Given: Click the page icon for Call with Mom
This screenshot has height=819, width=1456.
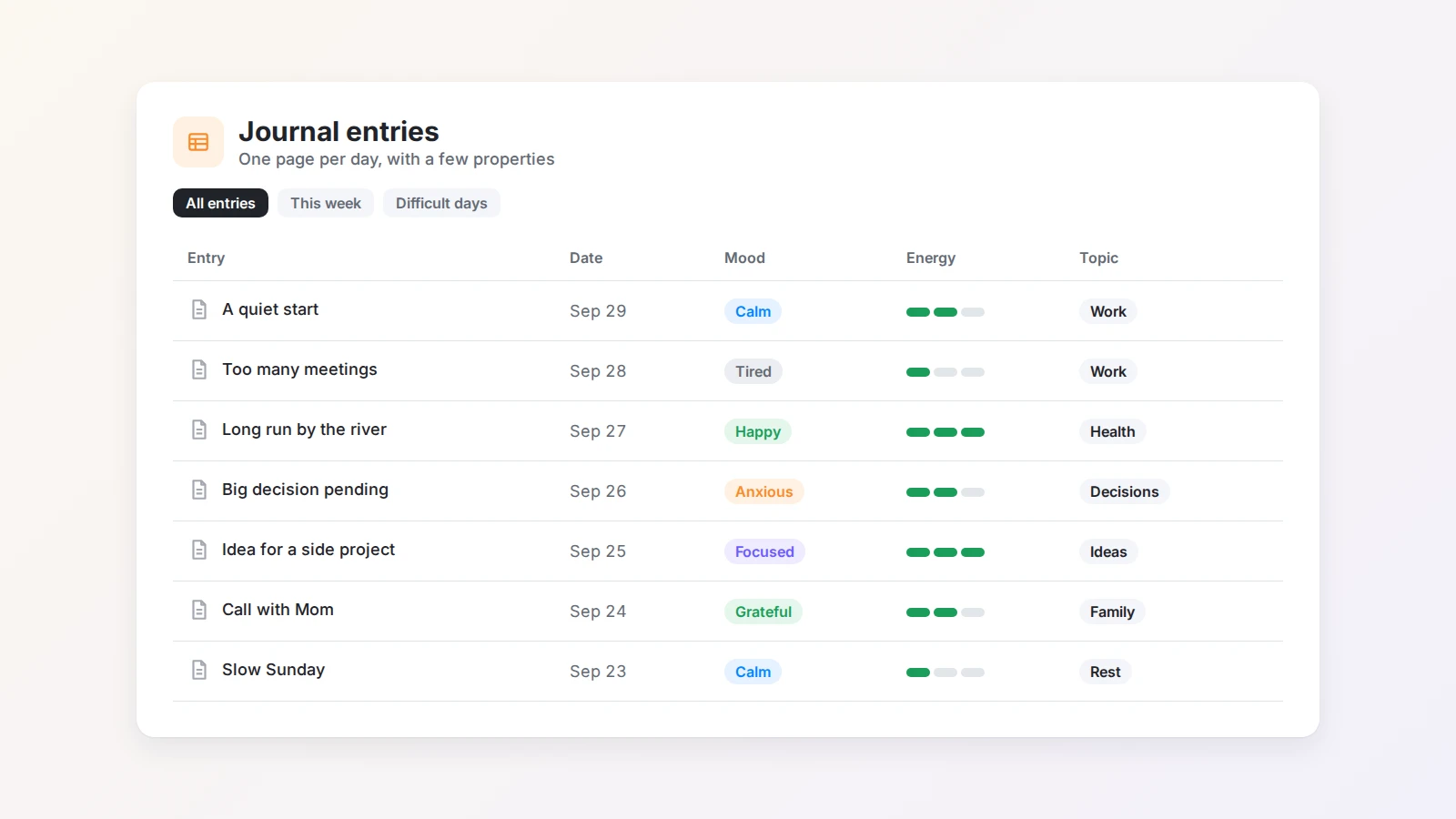Looking at the screenshot, I should [199, 610].
